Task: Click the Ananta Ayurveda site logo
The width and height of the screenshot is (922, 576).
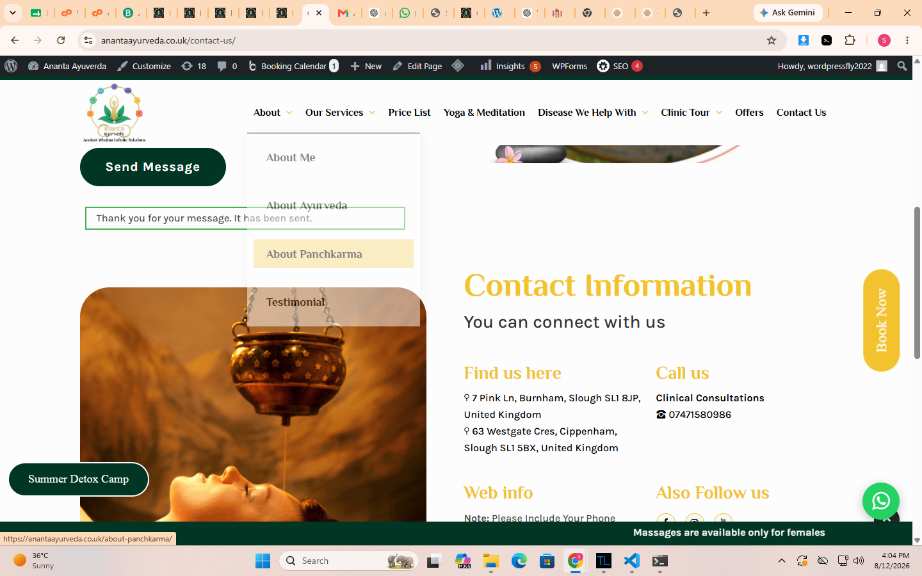Action: coord(114,112)
